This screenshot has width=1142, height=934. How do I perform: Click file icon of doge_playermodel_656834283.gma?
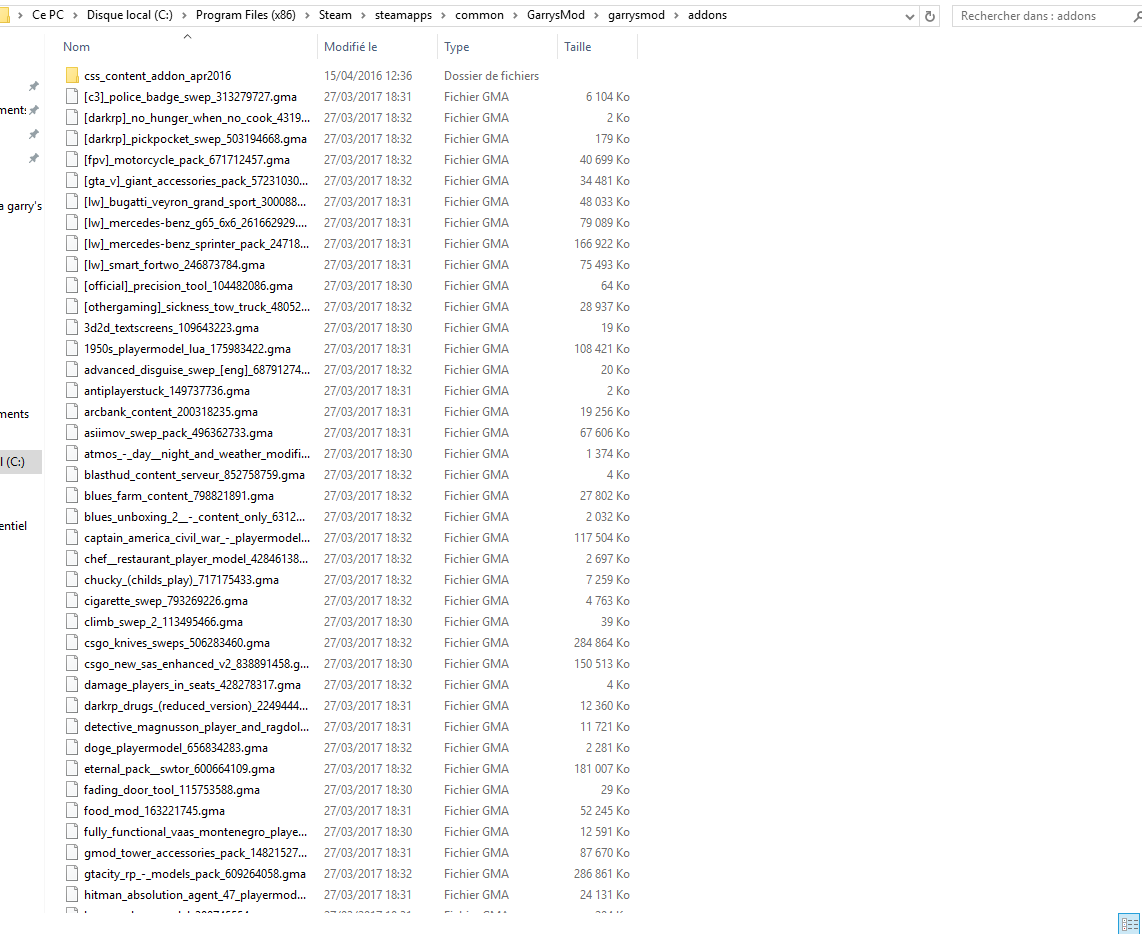(71, 747)
